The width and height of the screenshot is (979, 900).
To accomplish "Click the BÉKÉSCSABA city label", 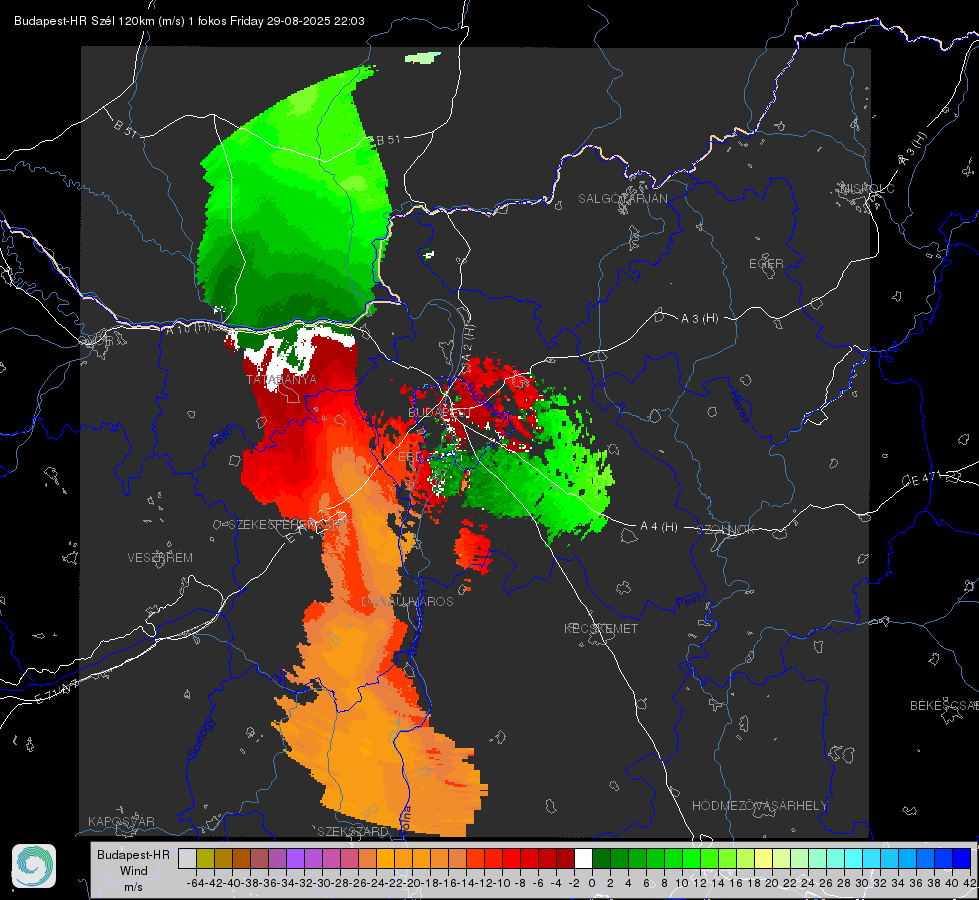I will coord(944,705).
